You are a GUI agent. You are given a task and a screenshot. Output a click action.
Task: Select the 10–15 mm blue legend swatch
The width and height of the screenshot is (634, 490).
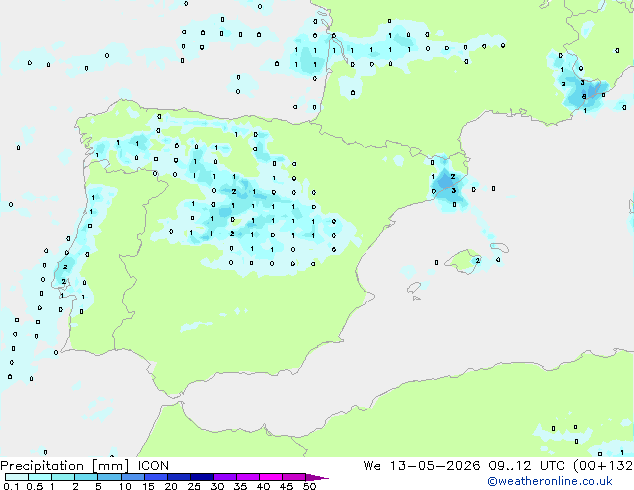coord(132,477)
